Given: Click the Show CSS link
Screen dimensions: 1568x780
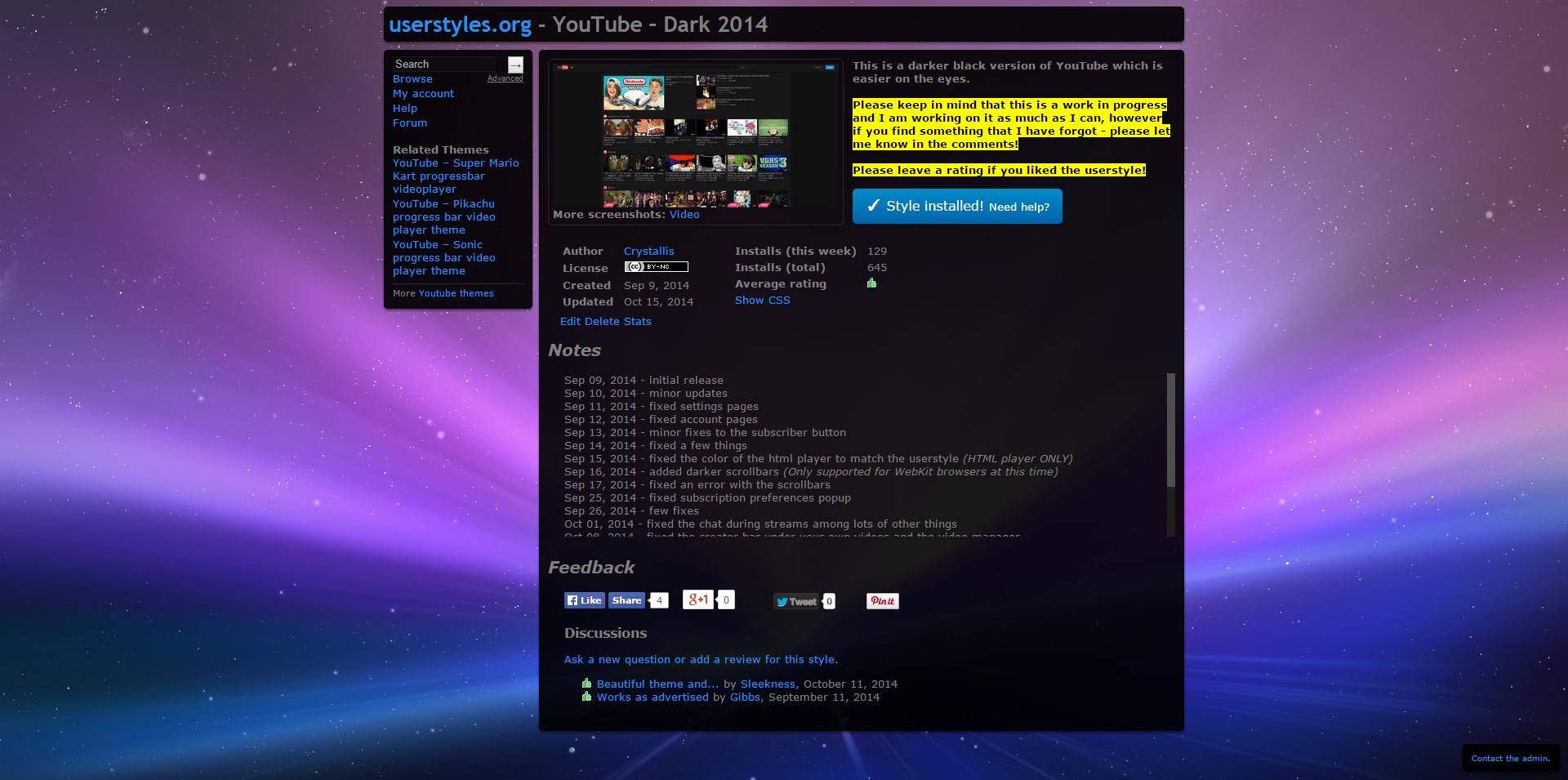Looking at the screenshot, I should [x=763, y=301].
